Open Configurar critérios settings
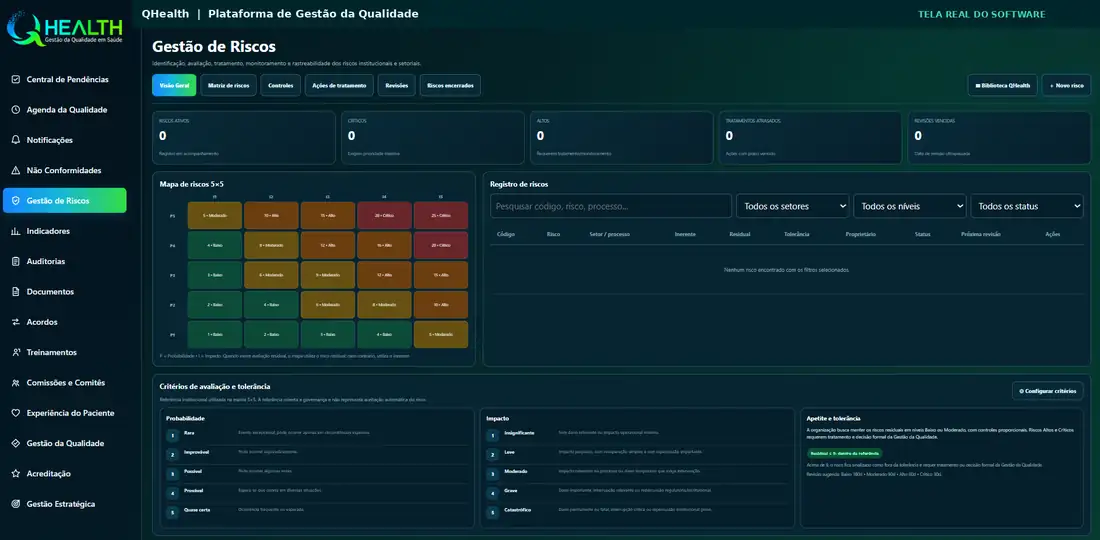 (x=1048, y=391)
